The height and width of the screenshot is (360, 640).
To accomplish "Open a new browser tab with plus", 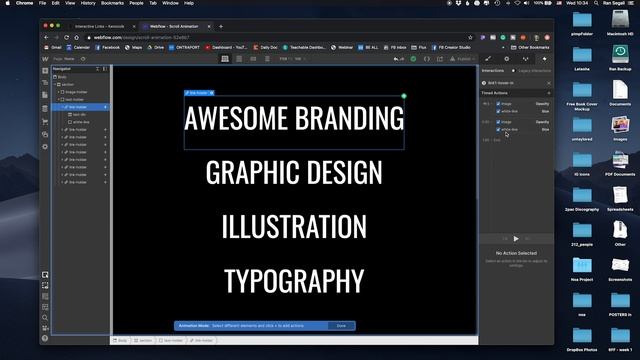I will [x=221, y=27].
